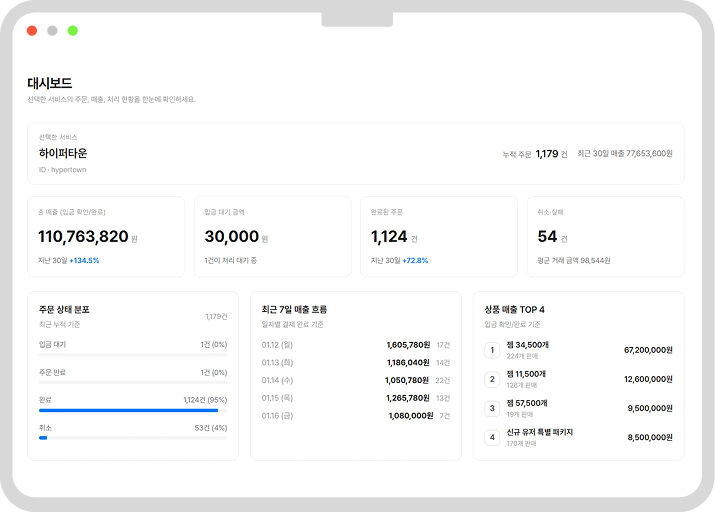Click the 완료 blue progress bar
Screen dimensions: 715x512
point(128,410)
